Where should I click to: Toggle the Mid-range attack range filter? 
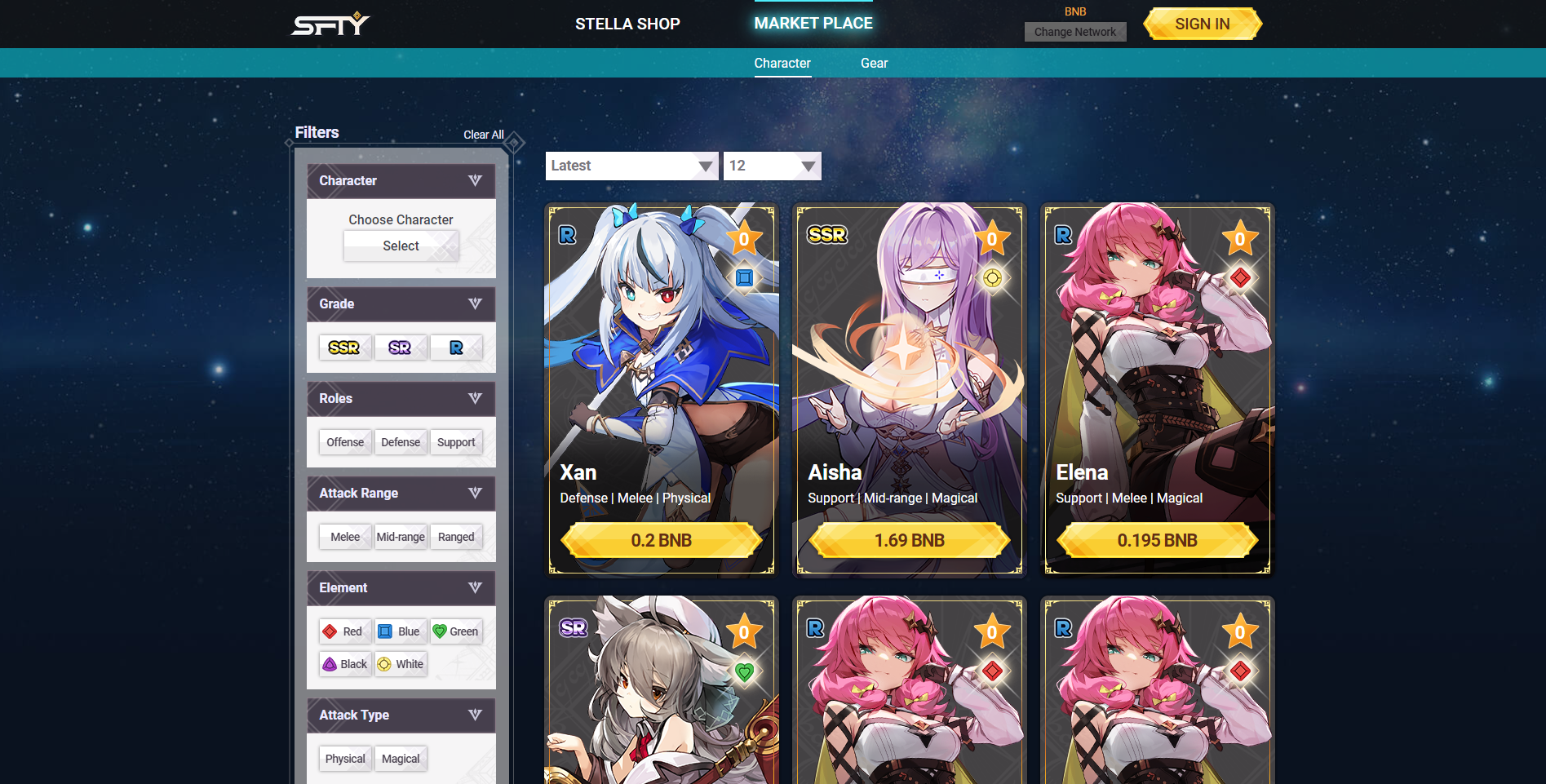coord(401,537)
